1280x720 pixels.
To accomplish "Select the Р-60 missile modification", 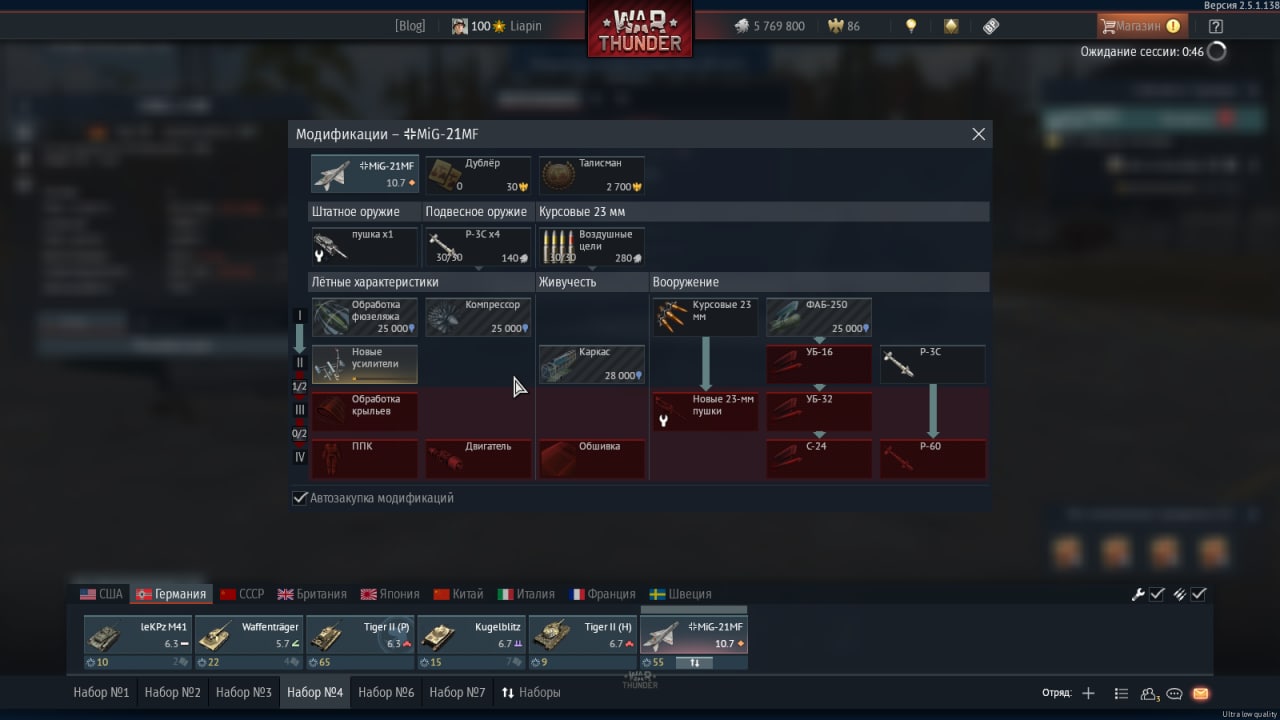I will [x=933, y=459].
